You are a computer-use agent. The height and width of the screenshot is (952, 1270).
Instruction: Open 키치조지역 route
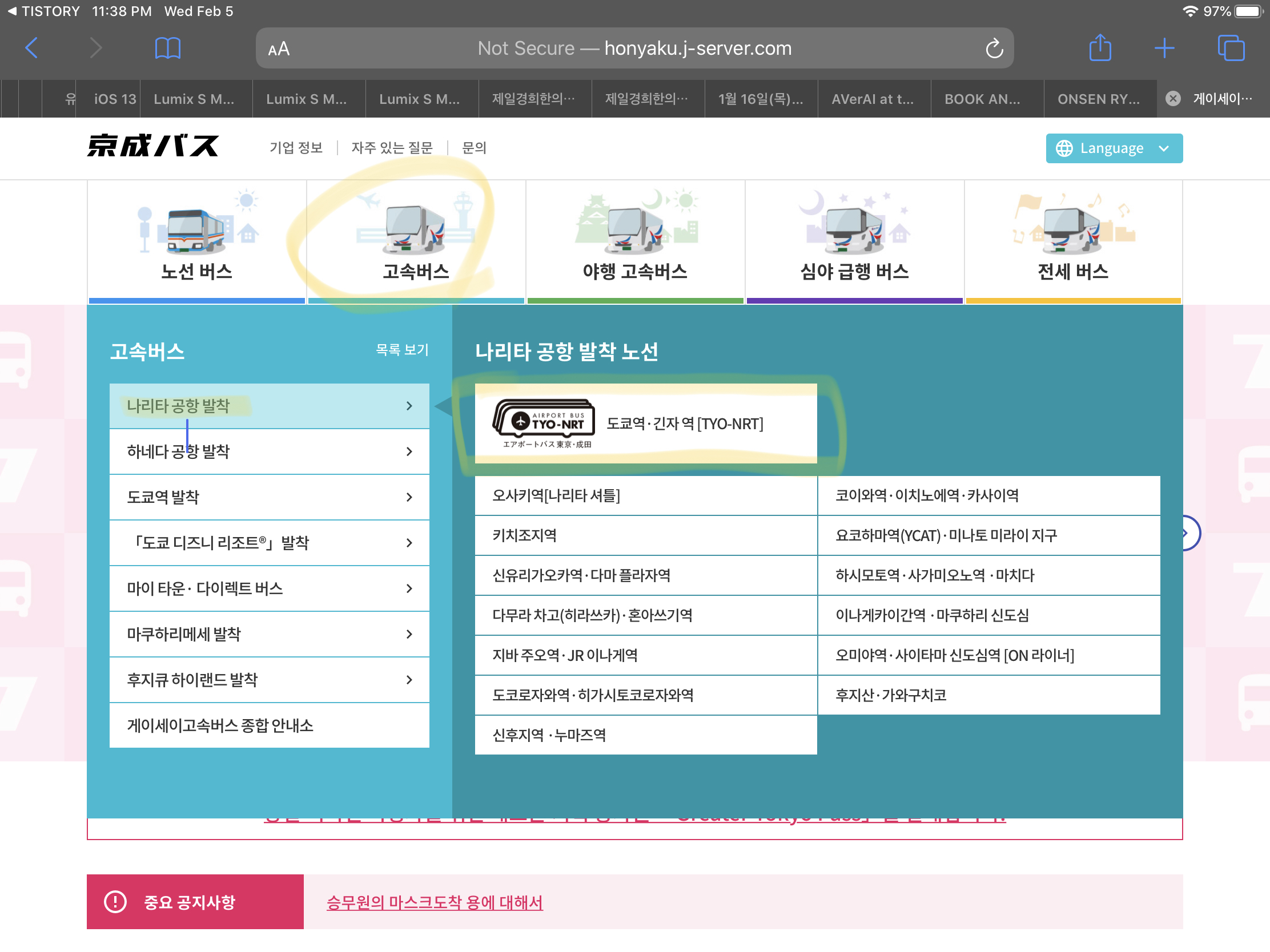point(646,535)
